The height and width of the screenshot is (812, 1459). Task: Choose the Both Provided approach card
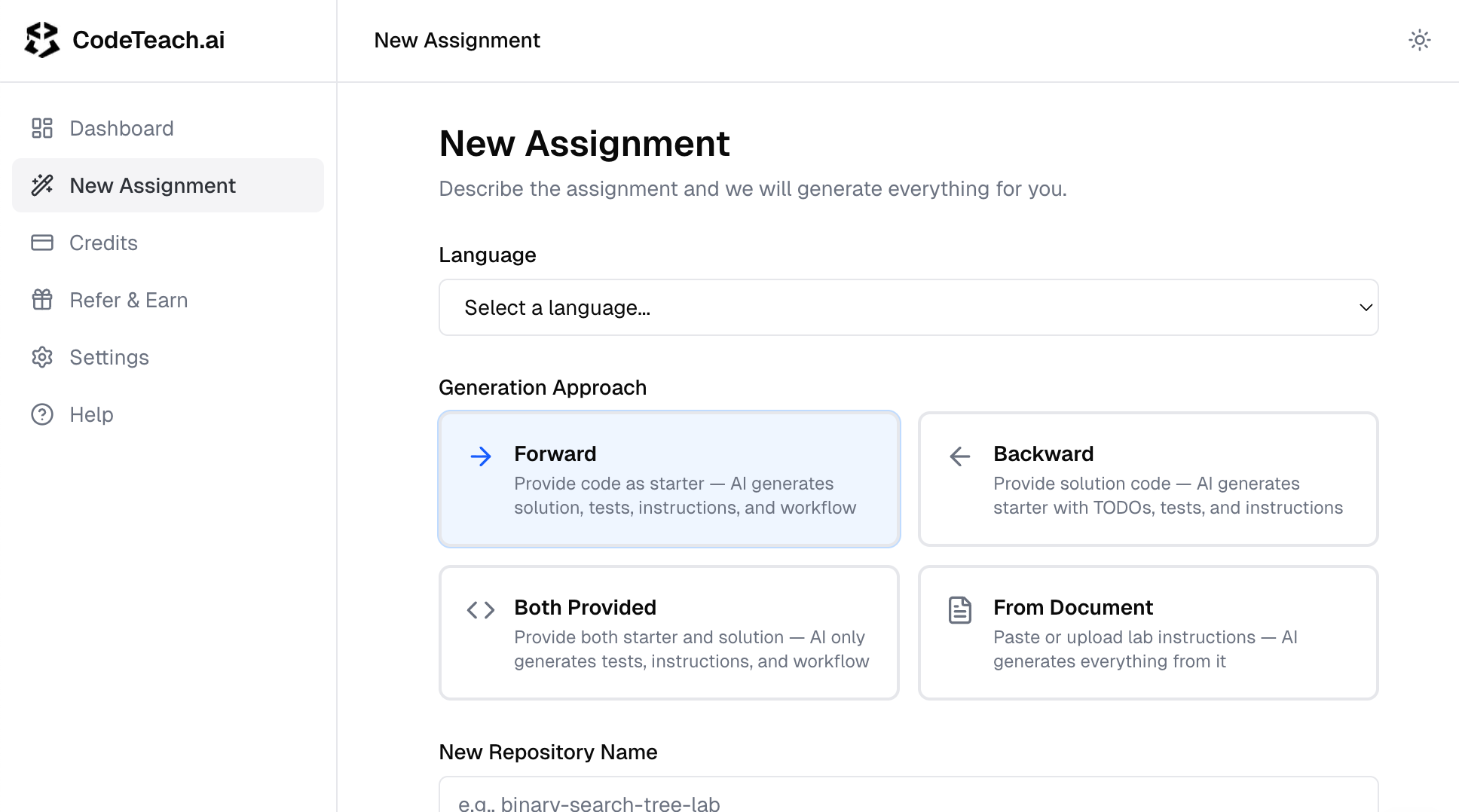point(669,633)
